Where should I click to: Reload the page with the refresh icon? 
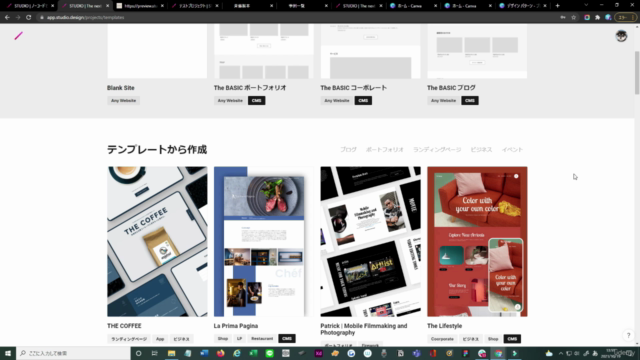(29, 18)
